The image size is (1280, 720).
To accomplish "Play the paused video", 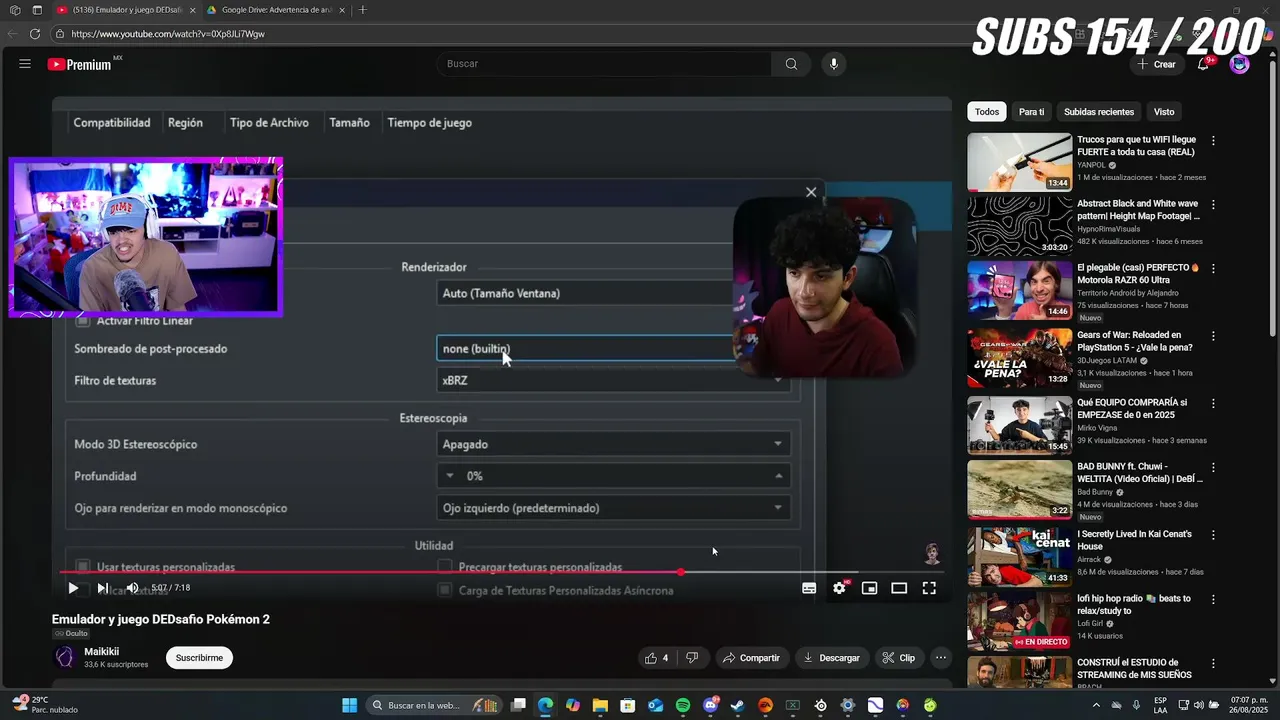I will click(73, 588).
